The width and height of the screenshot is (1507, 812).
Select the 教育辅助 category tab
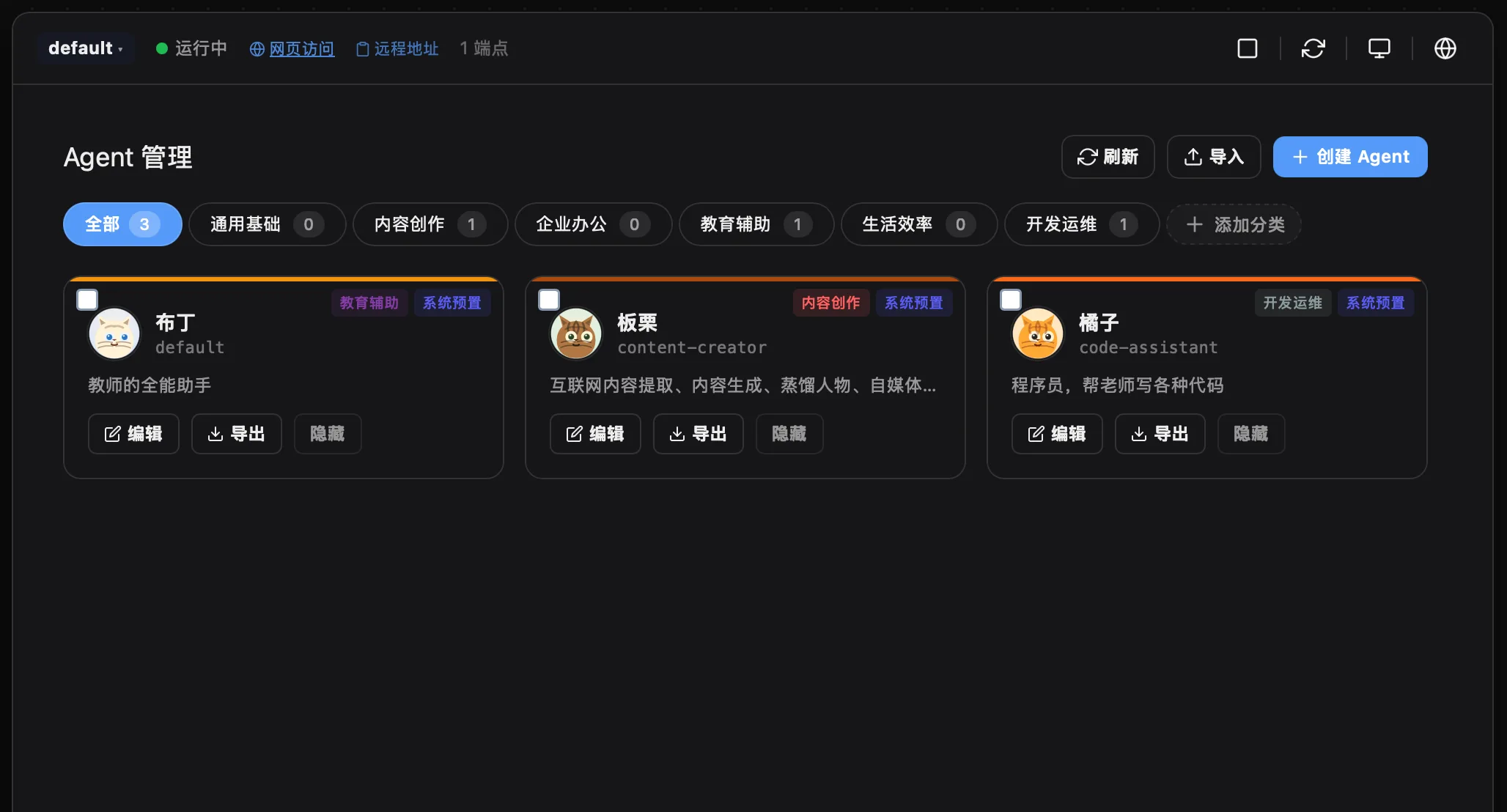[756, 224]
